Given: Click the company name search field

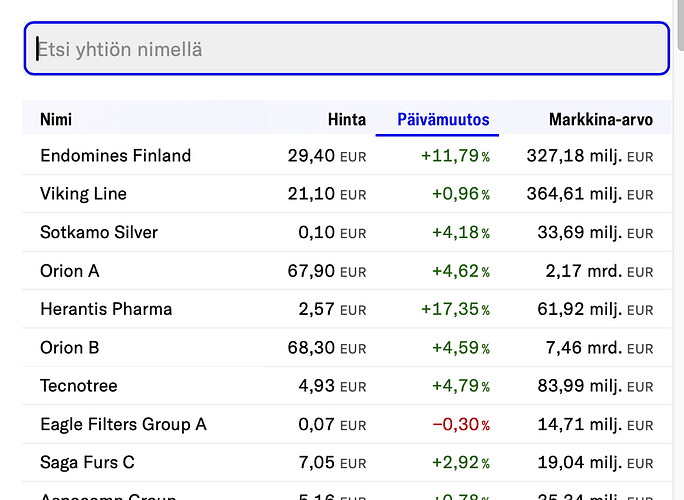Looking at the screenshot, I should click(x=346, y=48).
